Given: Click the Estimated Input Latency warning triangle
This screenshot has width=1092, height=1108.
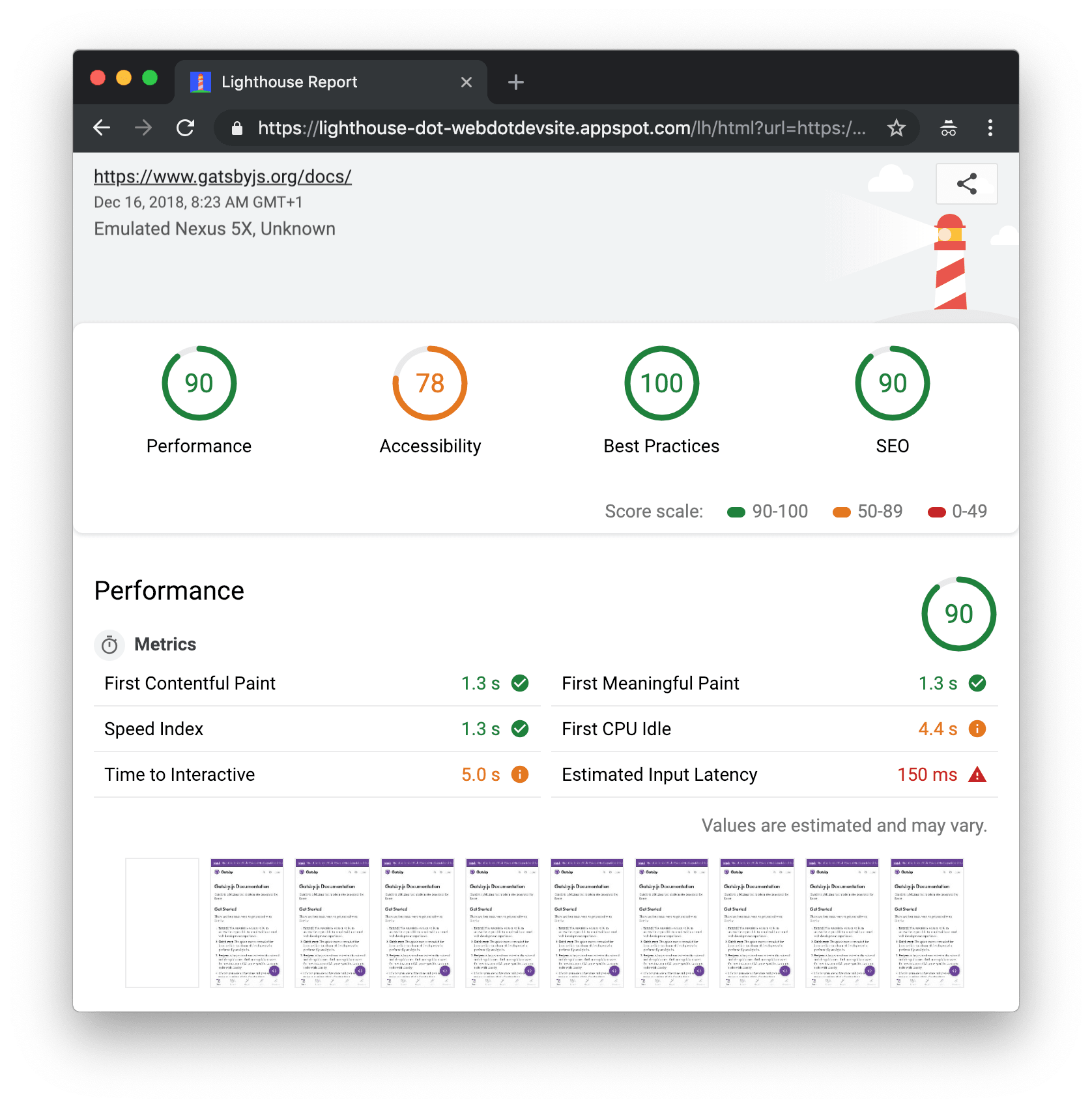Looking at the screenshot, I should tap(977, 774).
